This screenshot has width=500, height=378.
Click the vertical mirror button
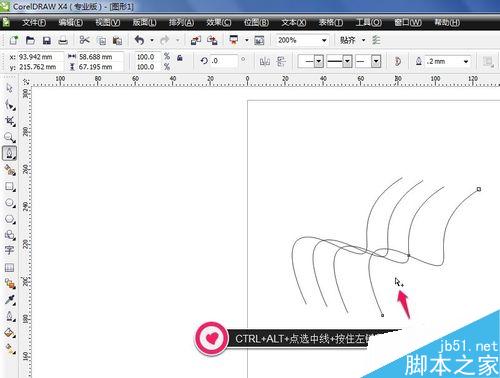[281, 61]
